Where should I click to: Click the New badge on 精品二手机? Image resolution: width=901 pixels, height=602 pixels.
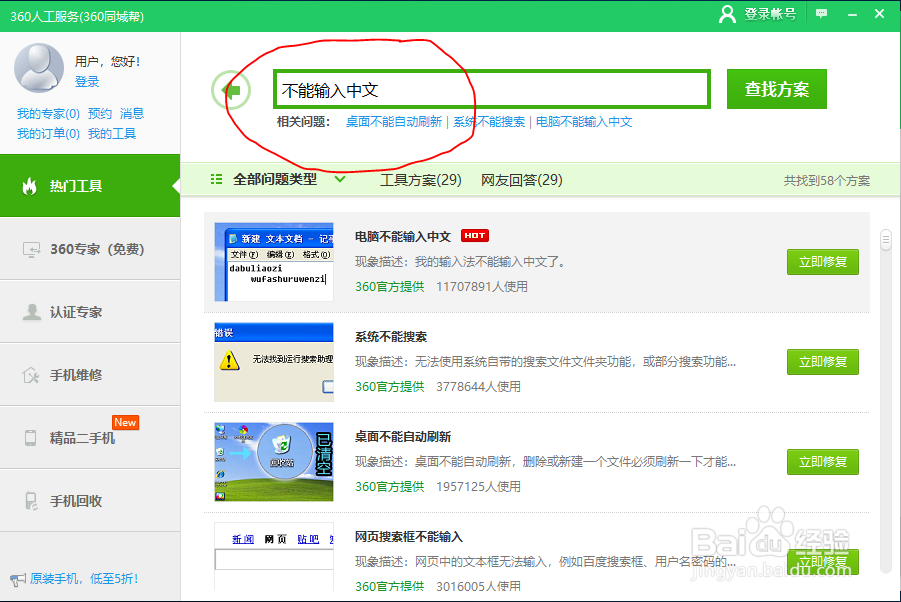[125, 422]
